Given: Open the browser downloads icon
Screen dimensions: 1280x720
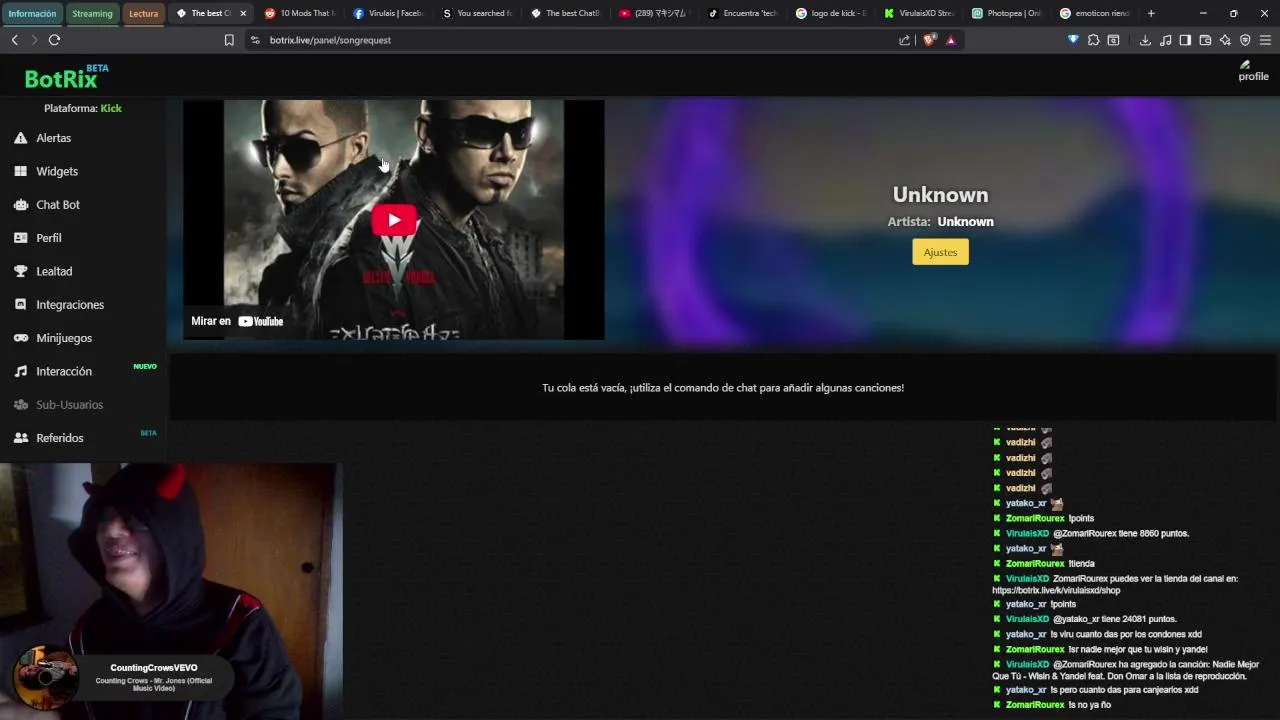Looking at the screenshot, I should (x=1145, y=40).
